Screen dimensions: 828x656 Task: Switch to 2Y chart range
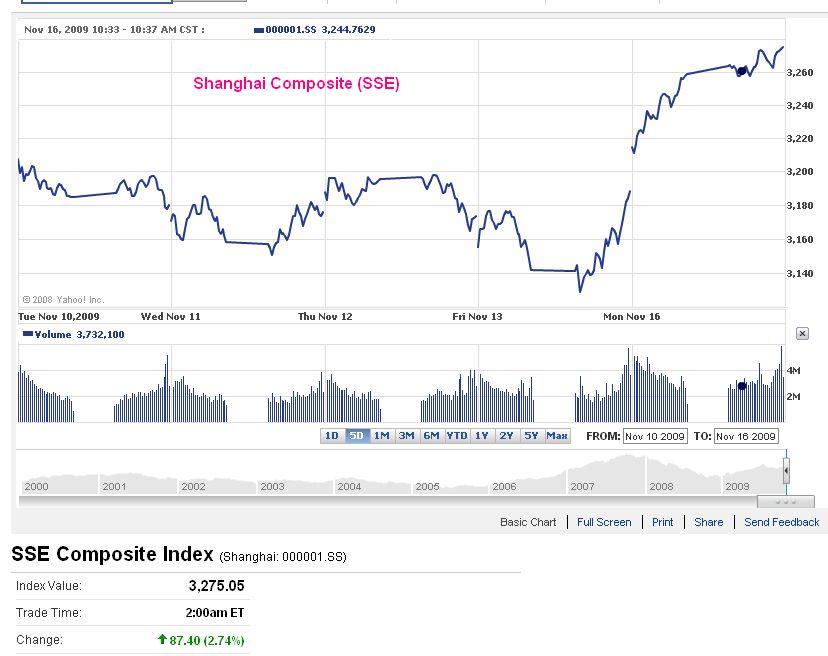click(507, 436)
